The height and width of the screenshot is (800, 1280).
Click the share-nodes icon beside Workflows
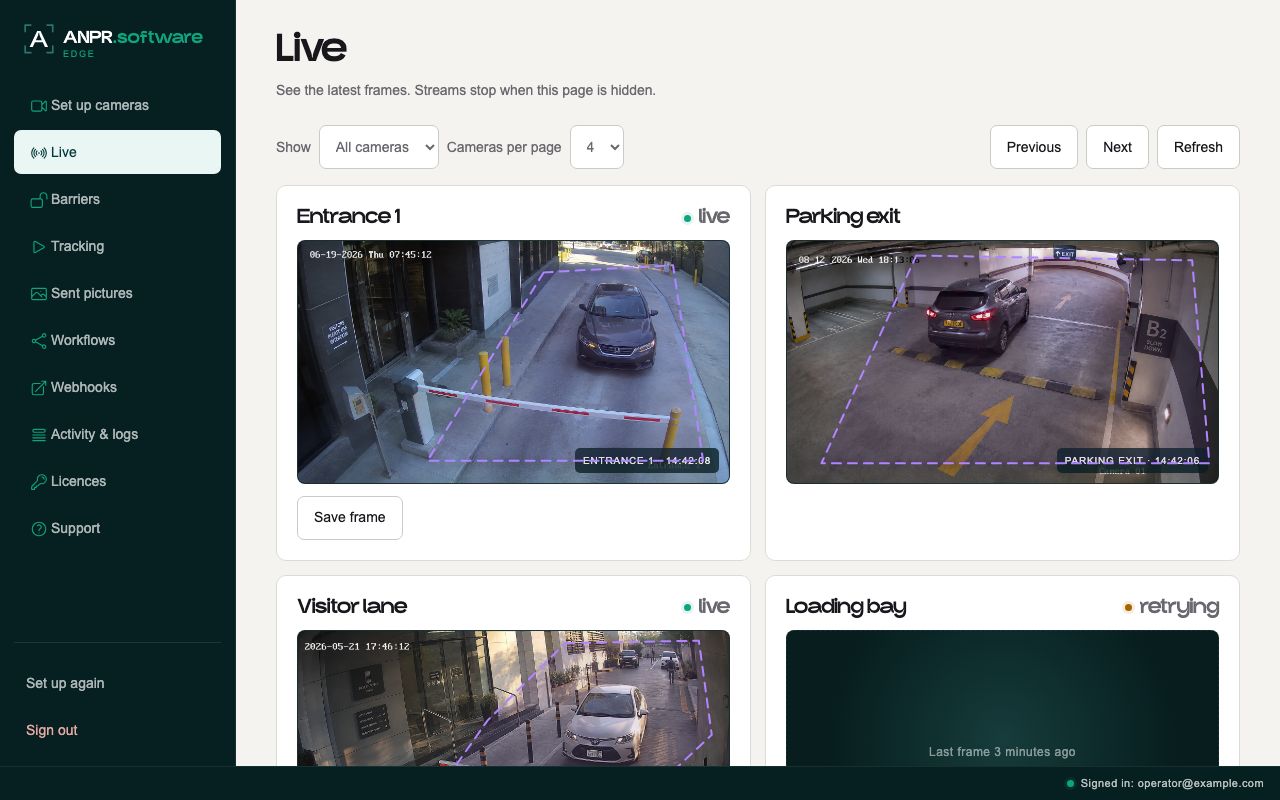(39, 341)
